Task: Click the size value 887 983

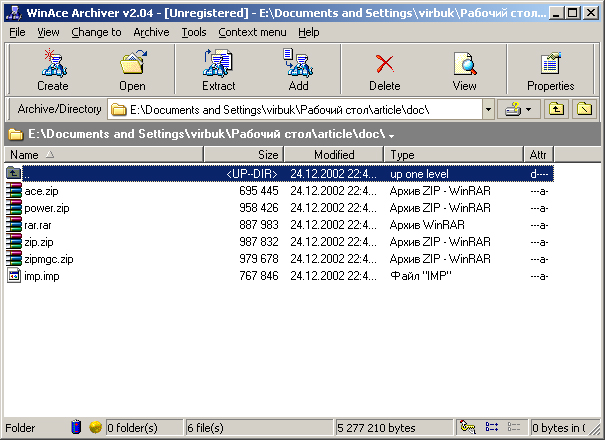Action: tap(259, 225)
